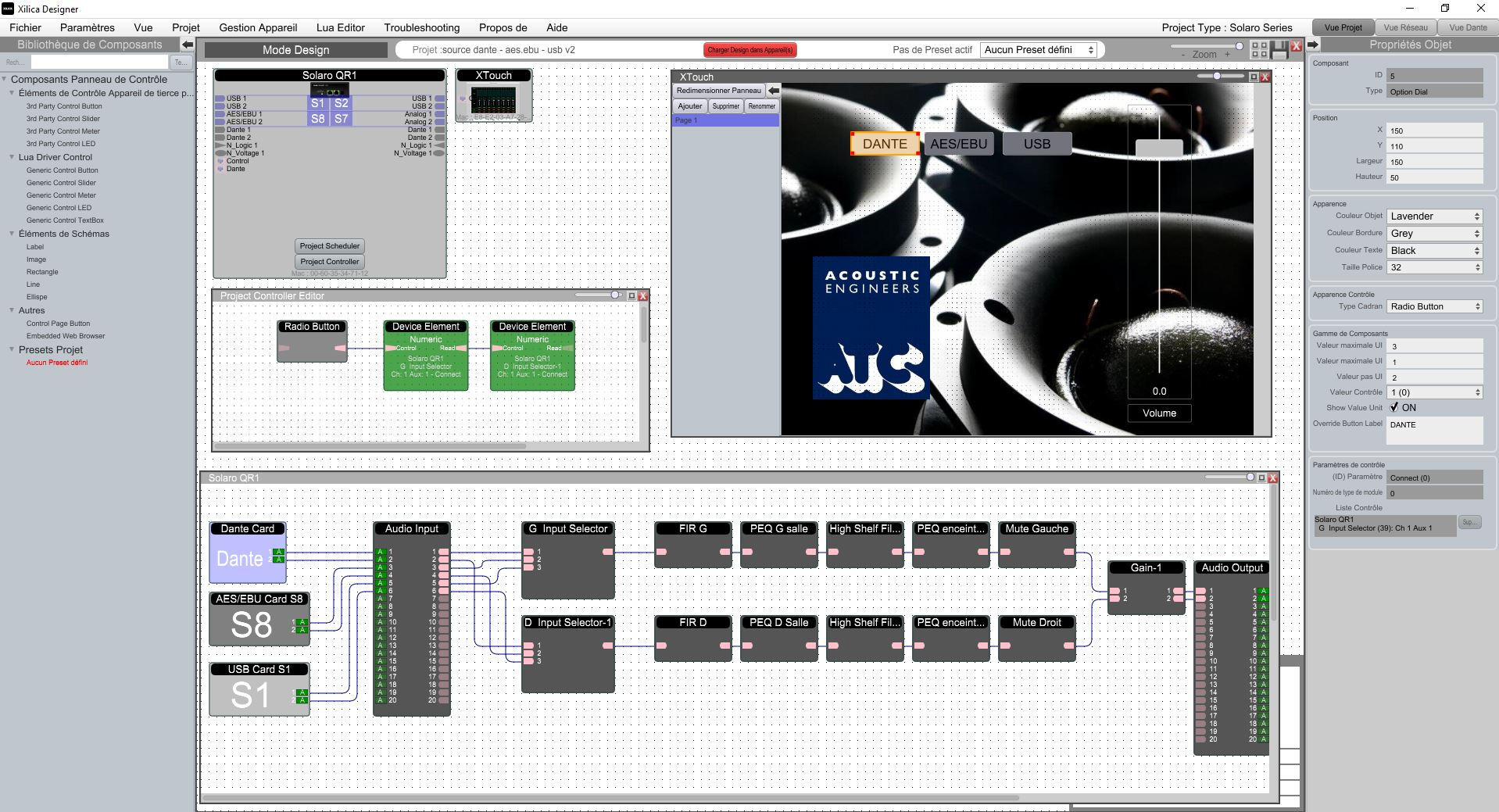Collapse the Propriétés Objet panel arrow
Screen dimensions: 1499x812
(x=1313, y=45)
